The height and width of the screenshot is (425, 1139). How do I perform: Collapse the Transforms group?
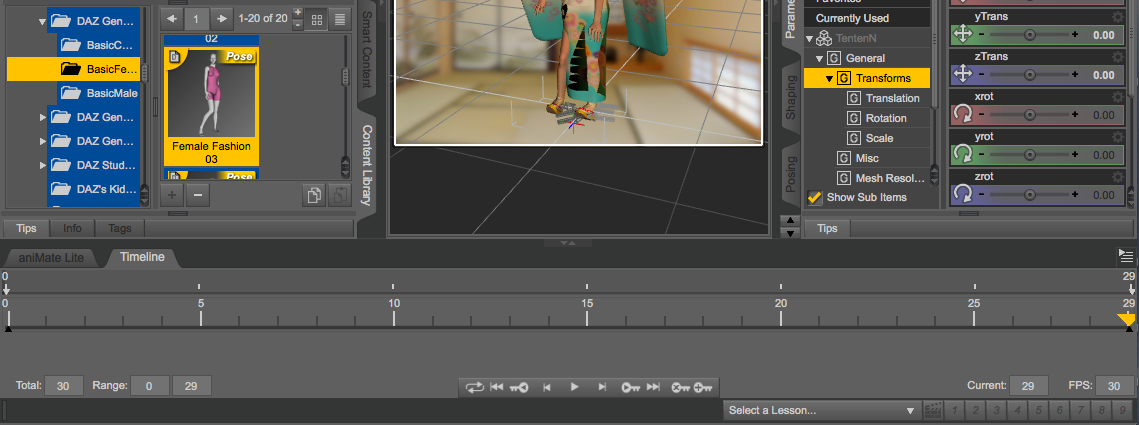(830, 78)
